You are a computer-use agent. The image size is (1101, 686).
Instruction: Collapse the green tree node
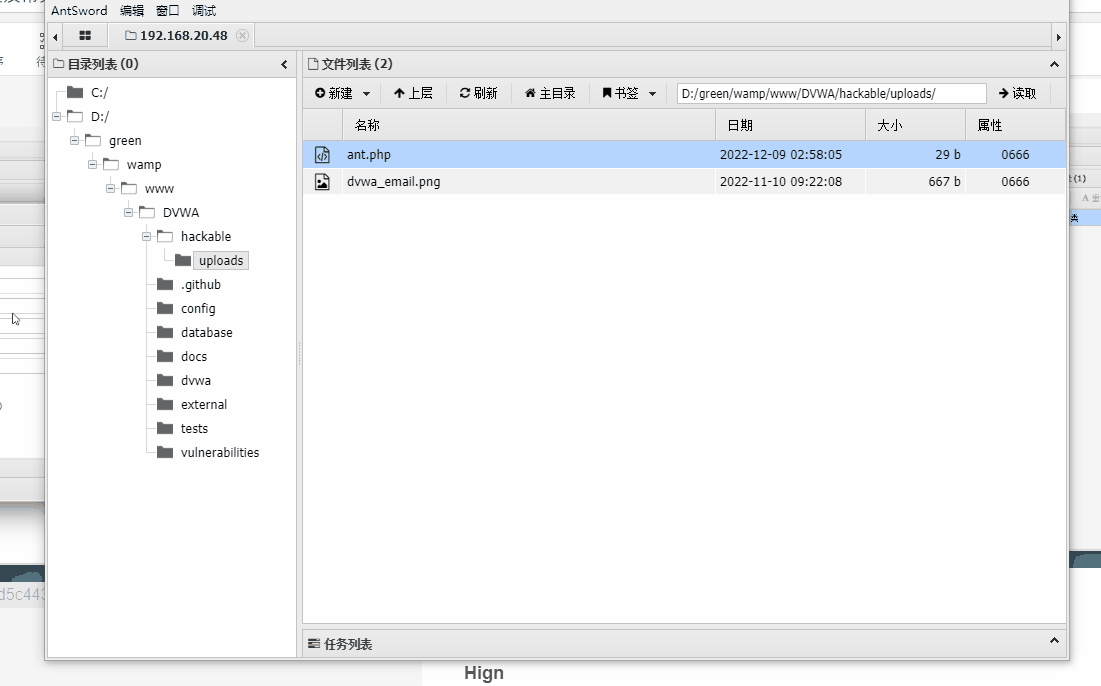74,140
